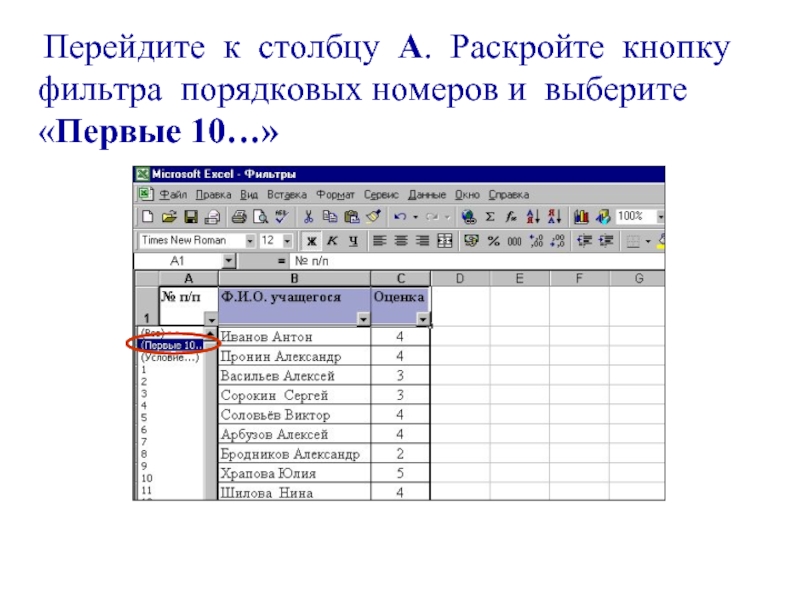This screenshot has width=800, height=600.
Task: Apply the Percent style icon
Action: tap(493, 240)
